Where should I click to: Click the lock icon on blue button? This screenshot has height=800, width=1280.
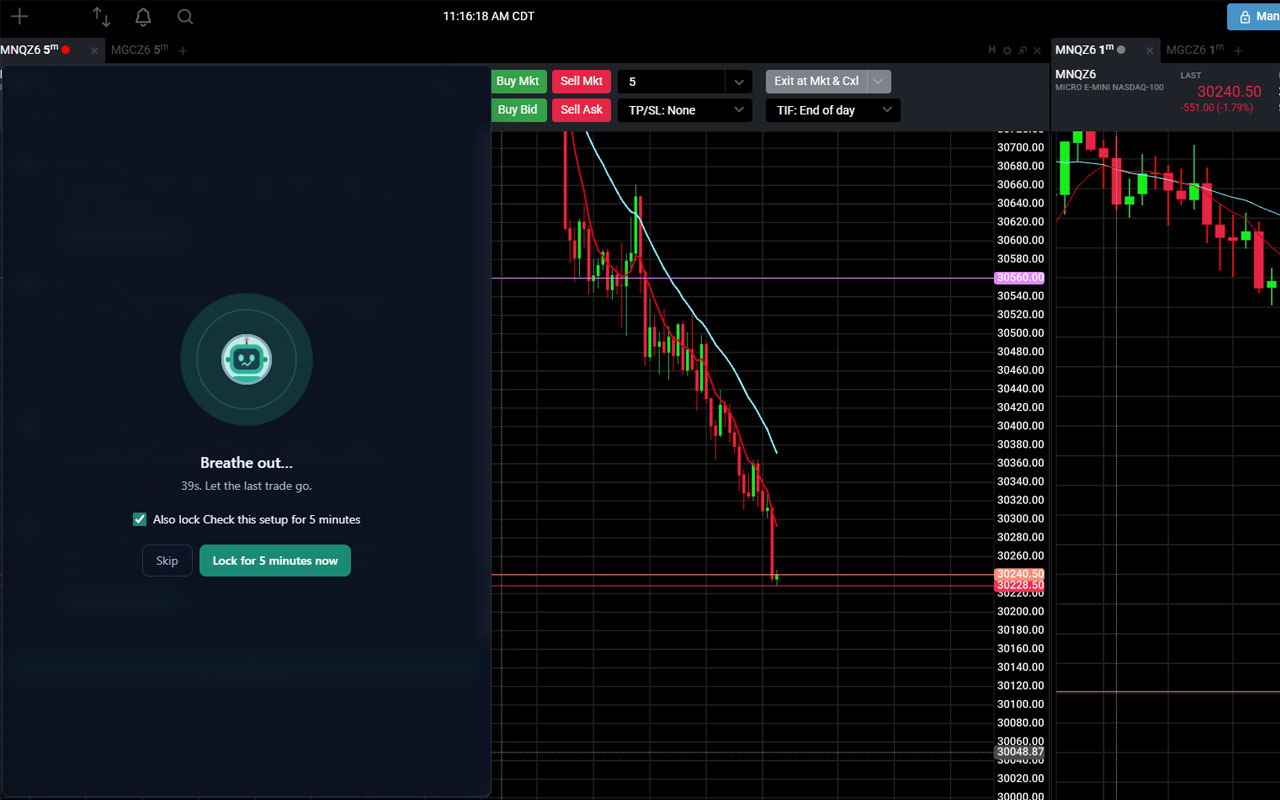pyautogui.click(x=1245, y=17)
